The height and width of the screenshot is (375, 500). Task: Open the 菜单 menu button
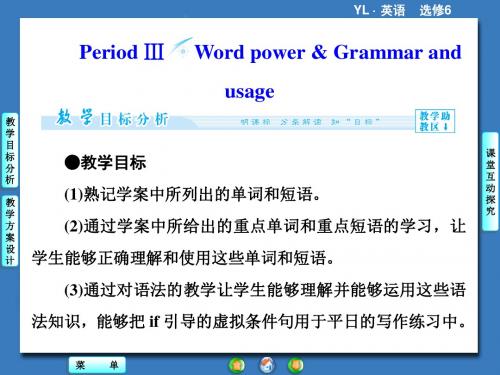[x=97, y=365]
